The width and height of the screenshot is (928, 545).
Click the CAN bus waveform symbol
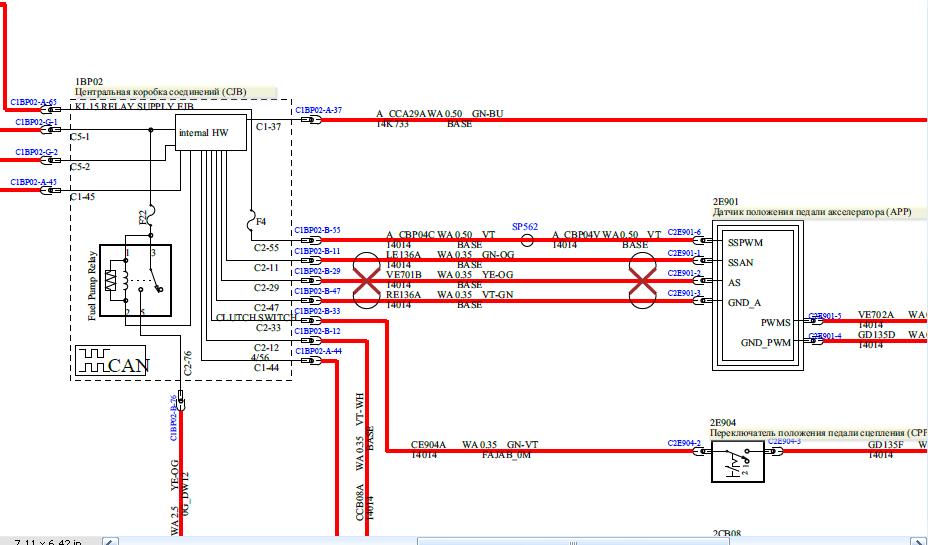pos(111,360)
